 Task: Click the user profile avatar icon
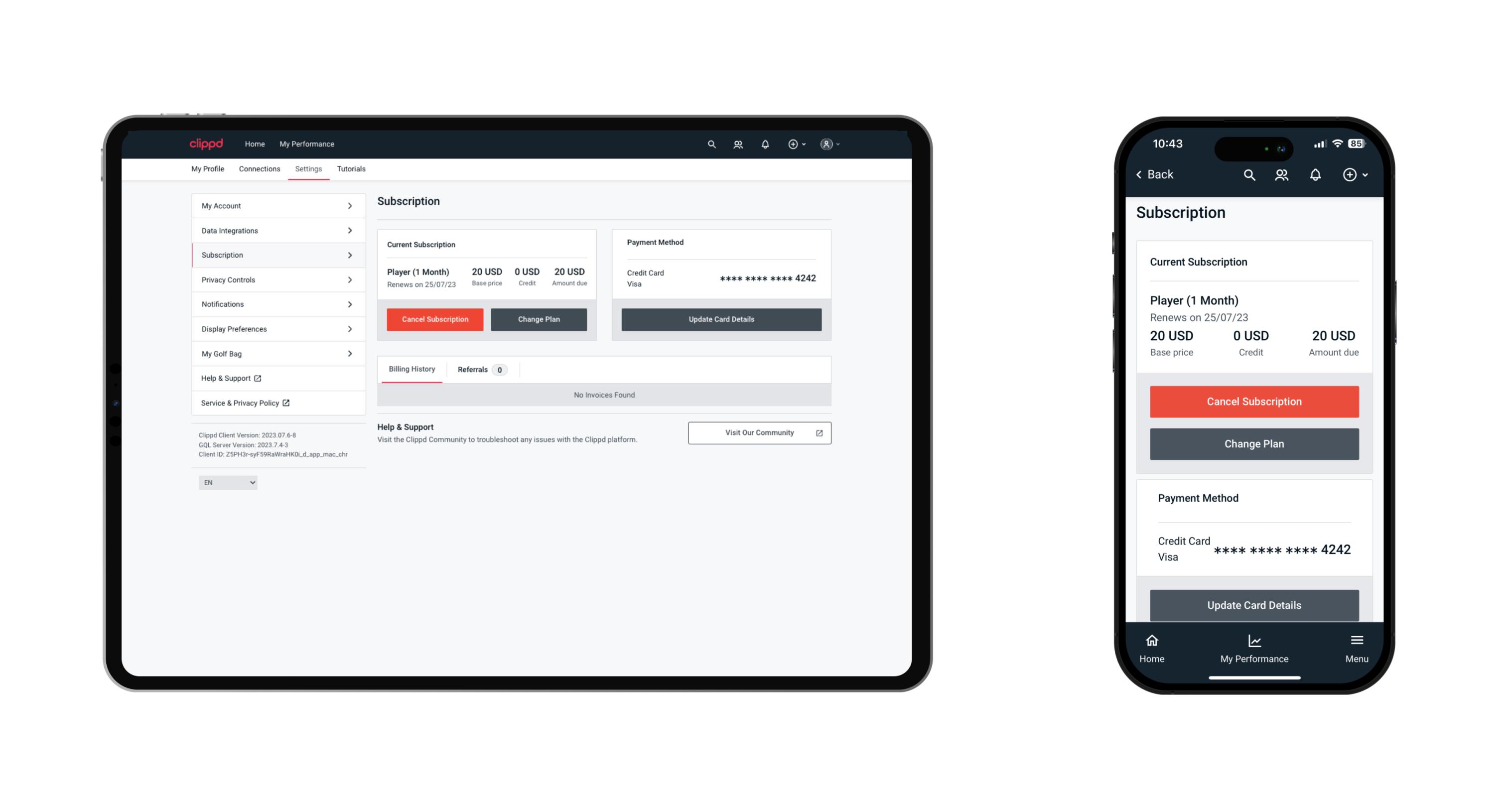pos(824,144)
